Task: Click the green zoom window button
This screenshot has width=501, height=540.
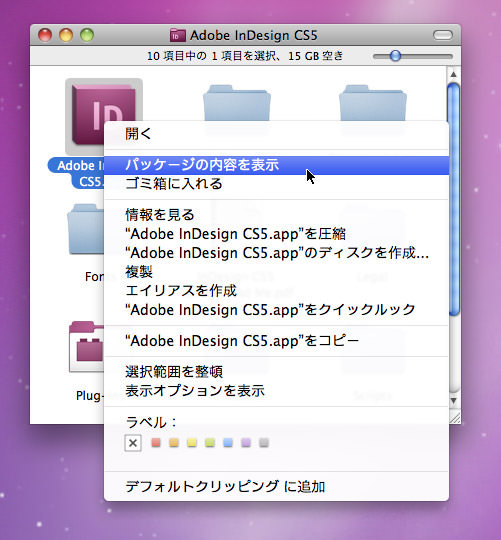Action: point(87,35)
